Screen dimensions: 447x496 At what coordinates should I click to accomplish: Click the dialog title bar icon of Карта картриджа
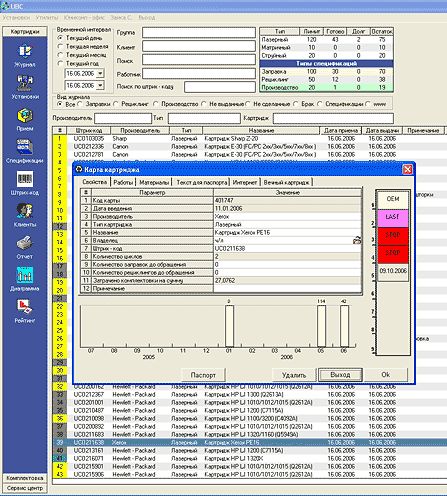(79, 169)
